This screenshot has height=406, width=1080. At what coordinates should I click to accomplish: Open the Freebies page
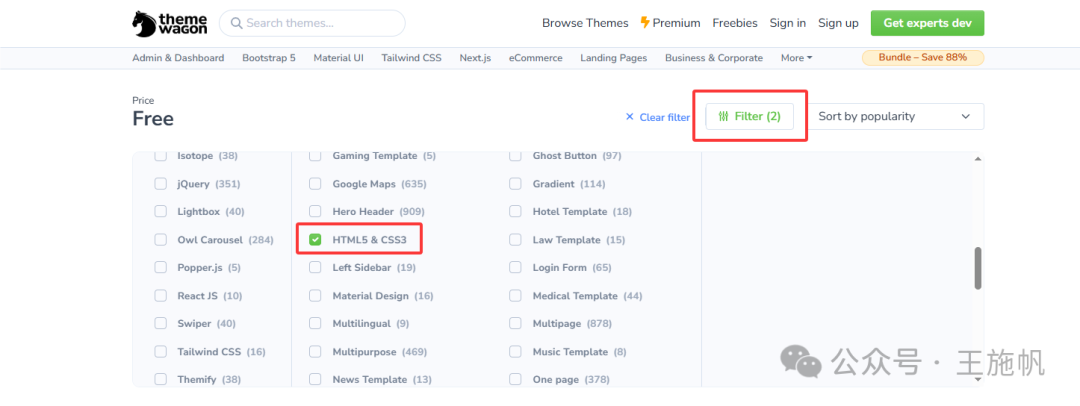(735, 23)
